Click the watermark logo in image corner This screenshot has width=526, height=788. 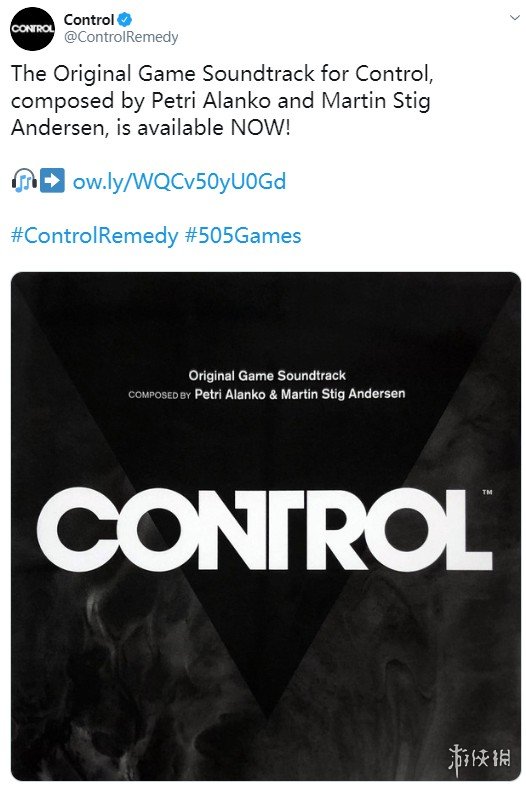coord(479,757)
